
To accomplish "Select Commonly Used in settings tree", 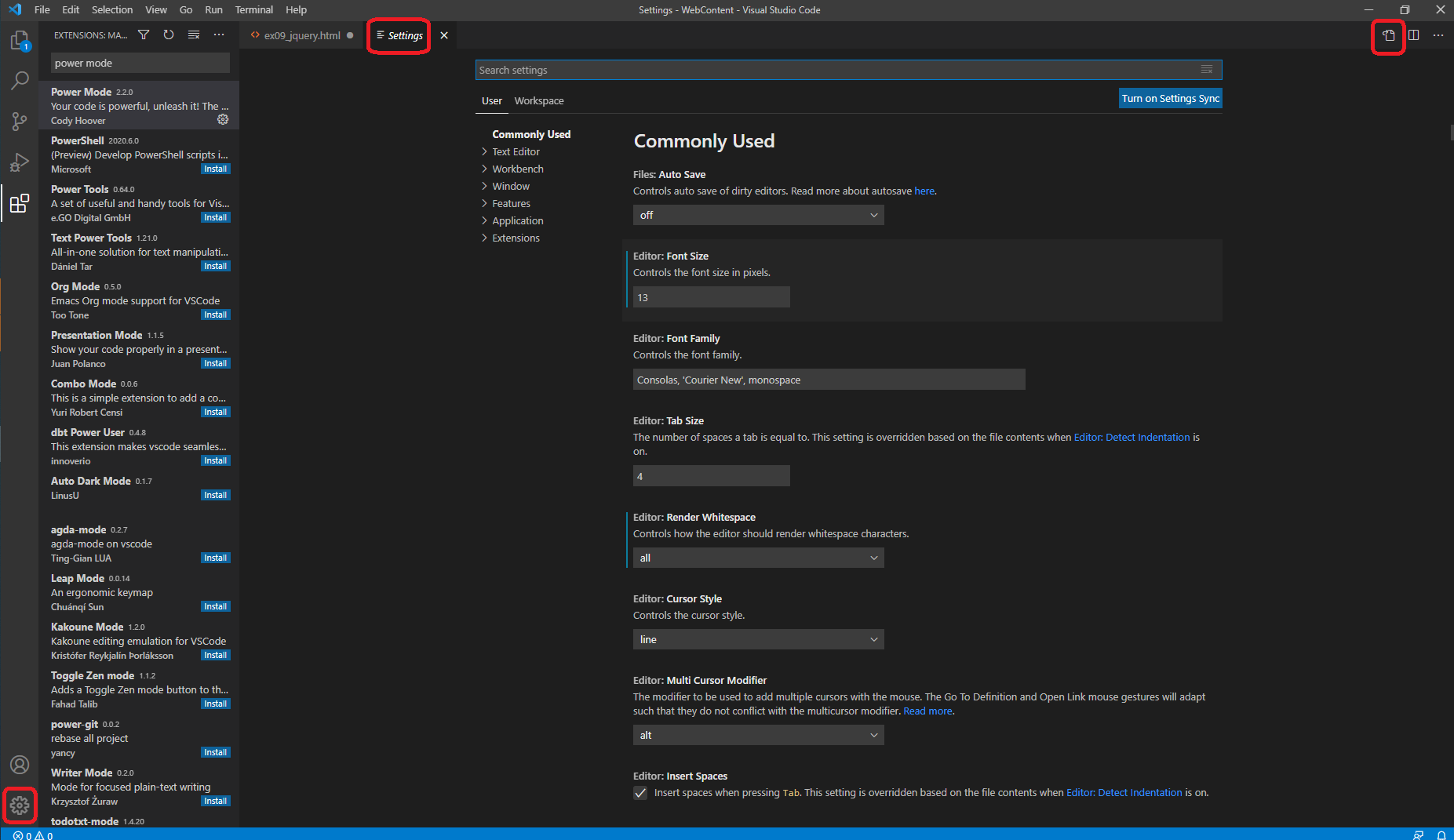I will 531,134.
